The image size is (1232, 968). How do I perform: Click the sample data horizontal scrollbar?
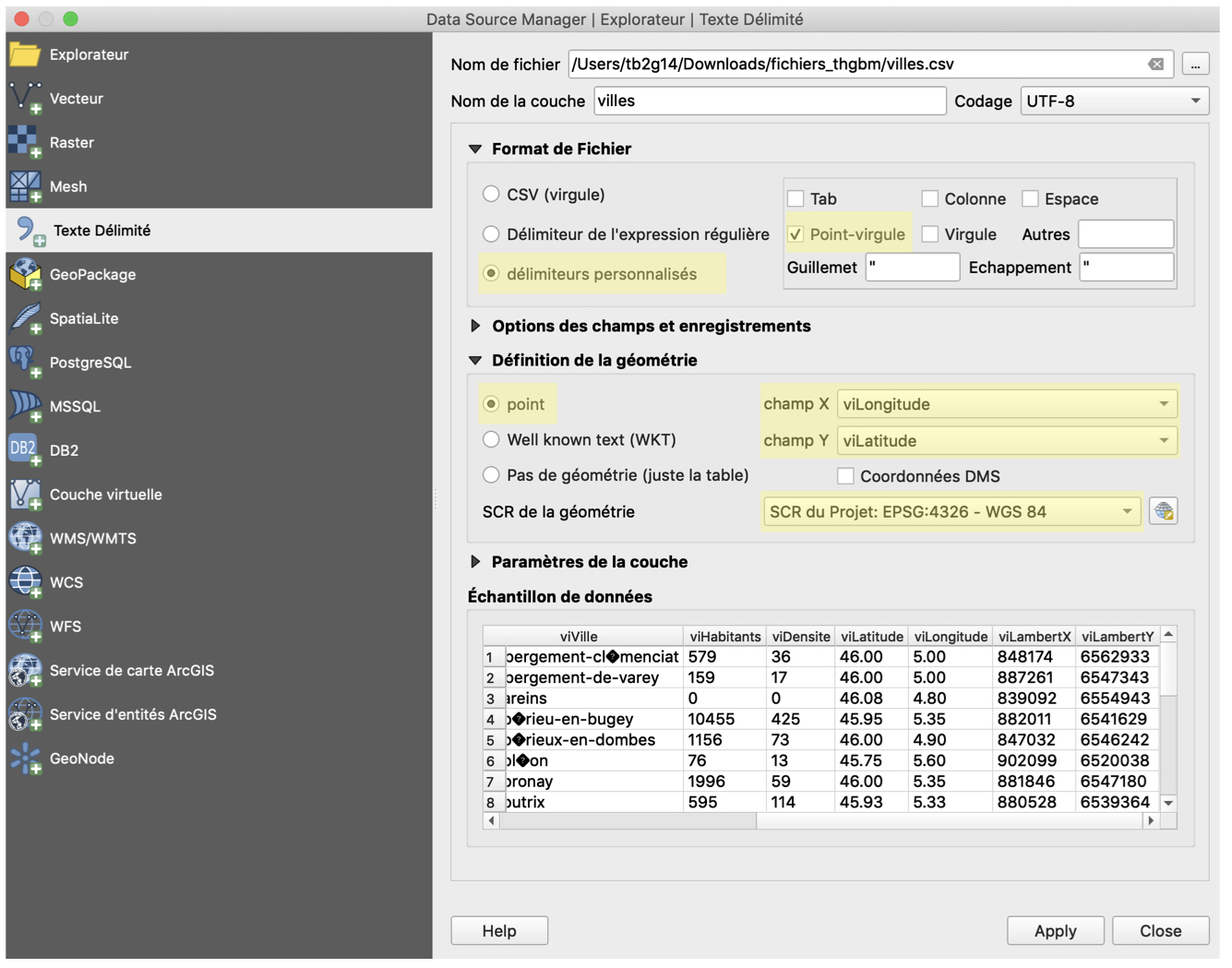point(628,820)
